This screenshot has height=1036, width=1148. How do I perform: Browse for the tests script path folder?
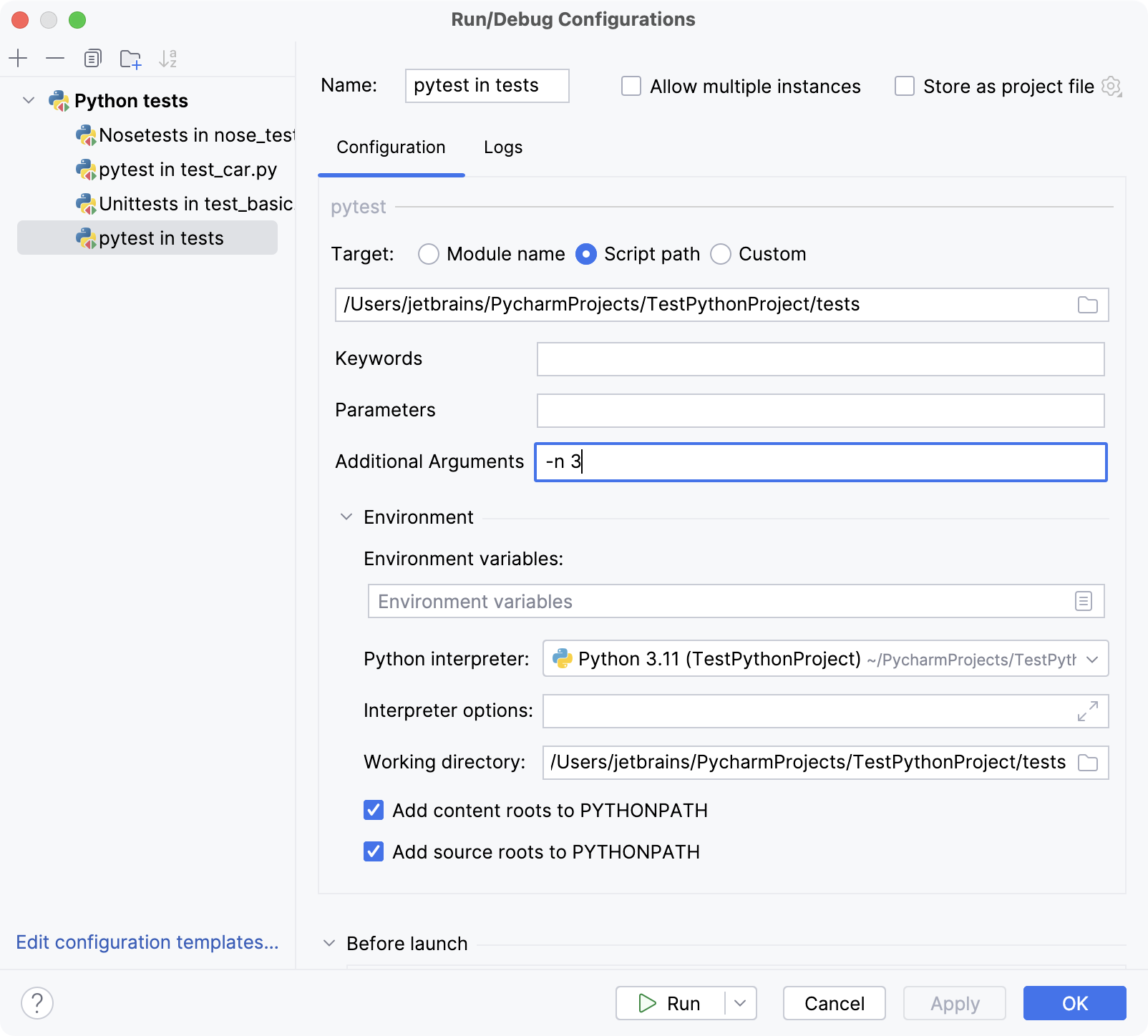pyautogui.click(x=1087, y=304)
